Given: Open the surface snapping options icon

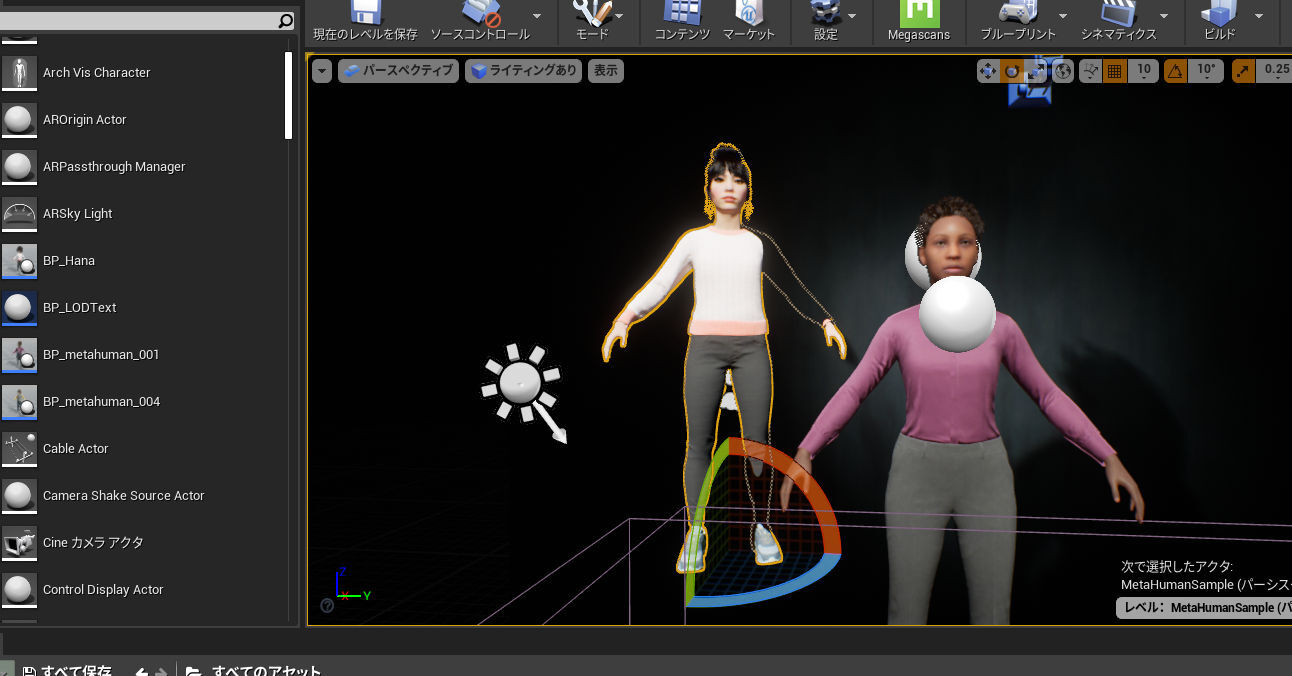Looking at the screenshot, I should 1090,71.
